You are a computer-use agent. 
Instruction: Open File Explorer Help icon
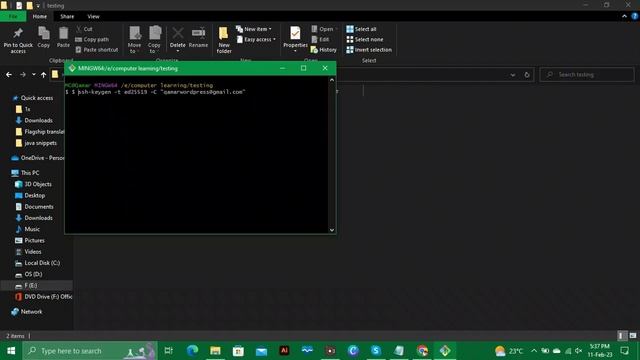(635, 16)
